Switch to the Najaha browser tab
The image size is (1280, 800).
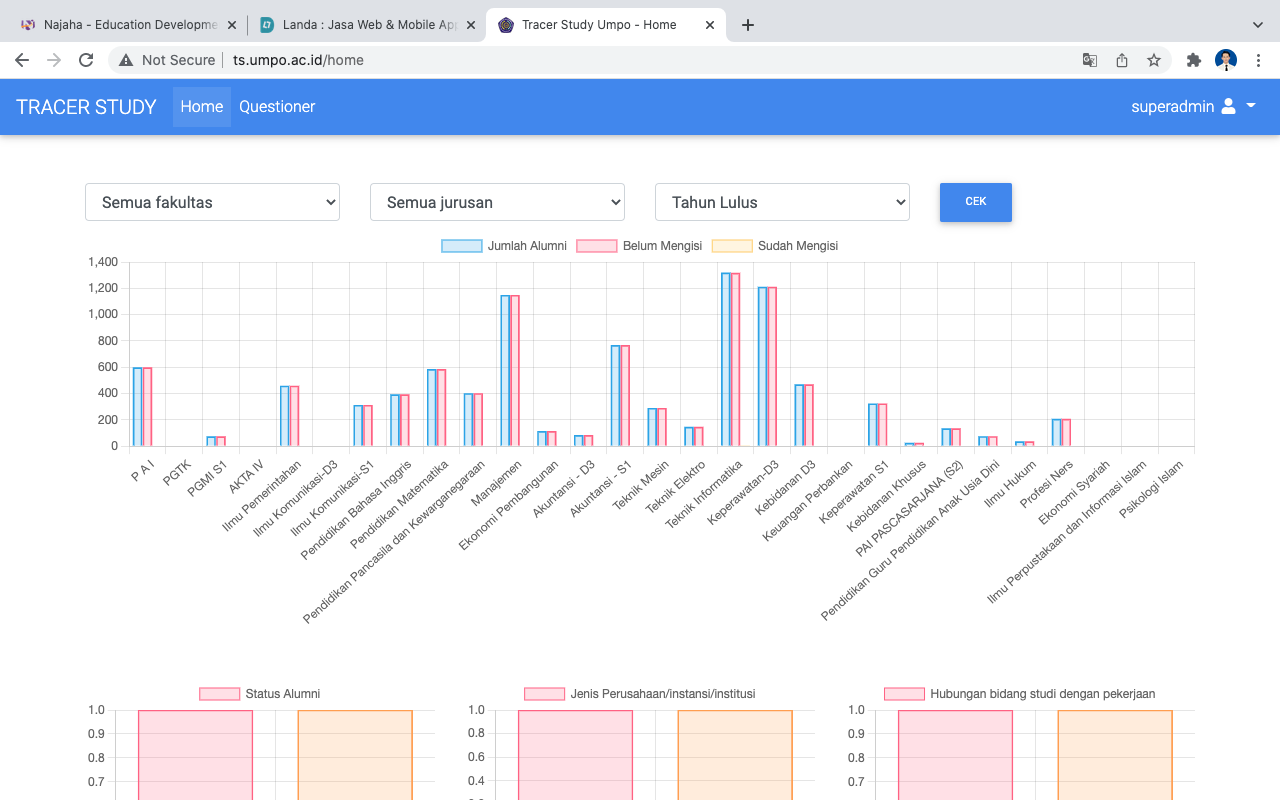pyautogui.click(x=120, y=25)
